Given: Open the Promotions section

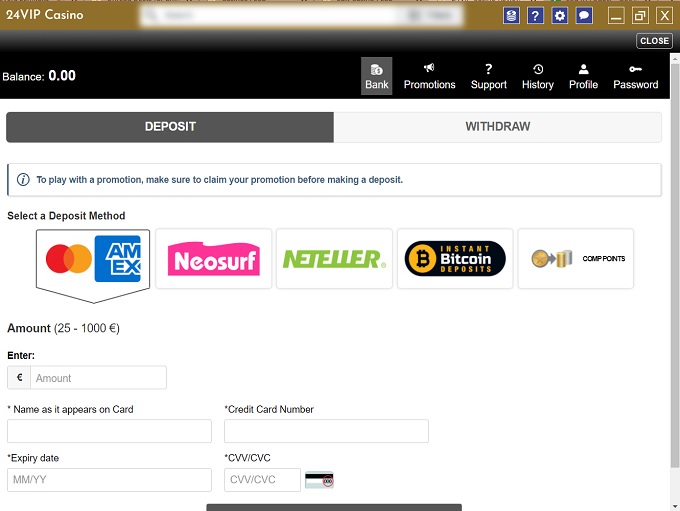Looking at the screenshot, I should coord(429,76).
